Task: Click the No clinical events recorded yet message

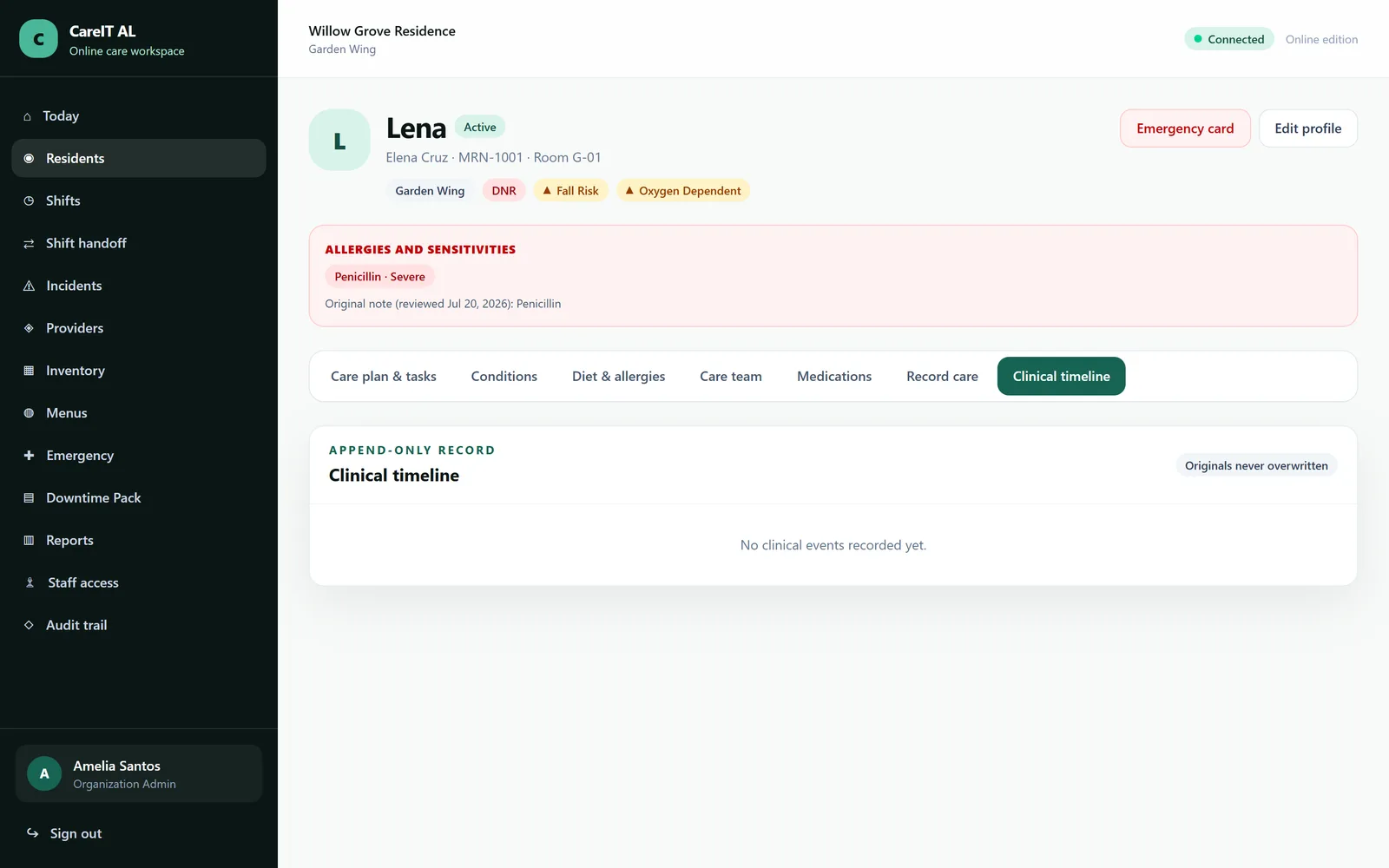Action: pyautogui.click(x=833, y=545)
